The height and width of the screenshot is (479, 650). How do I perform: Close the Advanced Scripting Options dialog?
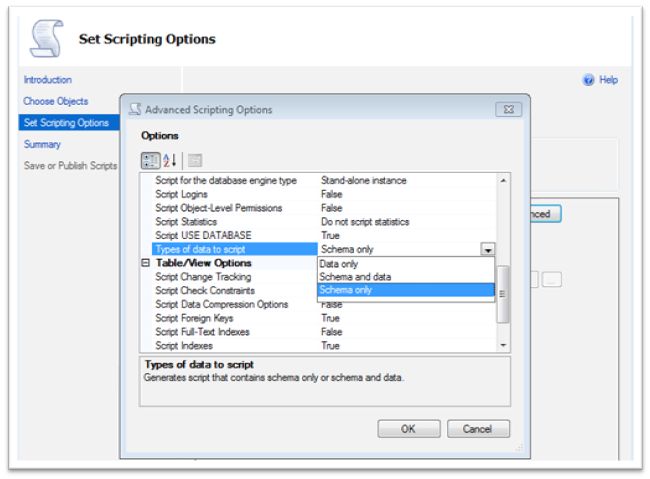[x=509, y=109]
